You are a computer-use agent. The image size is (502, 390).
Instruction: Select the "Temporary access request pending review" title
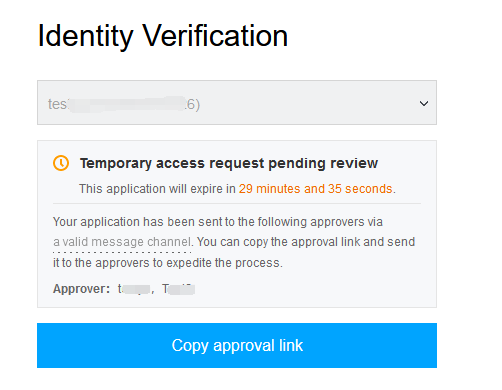229,163
